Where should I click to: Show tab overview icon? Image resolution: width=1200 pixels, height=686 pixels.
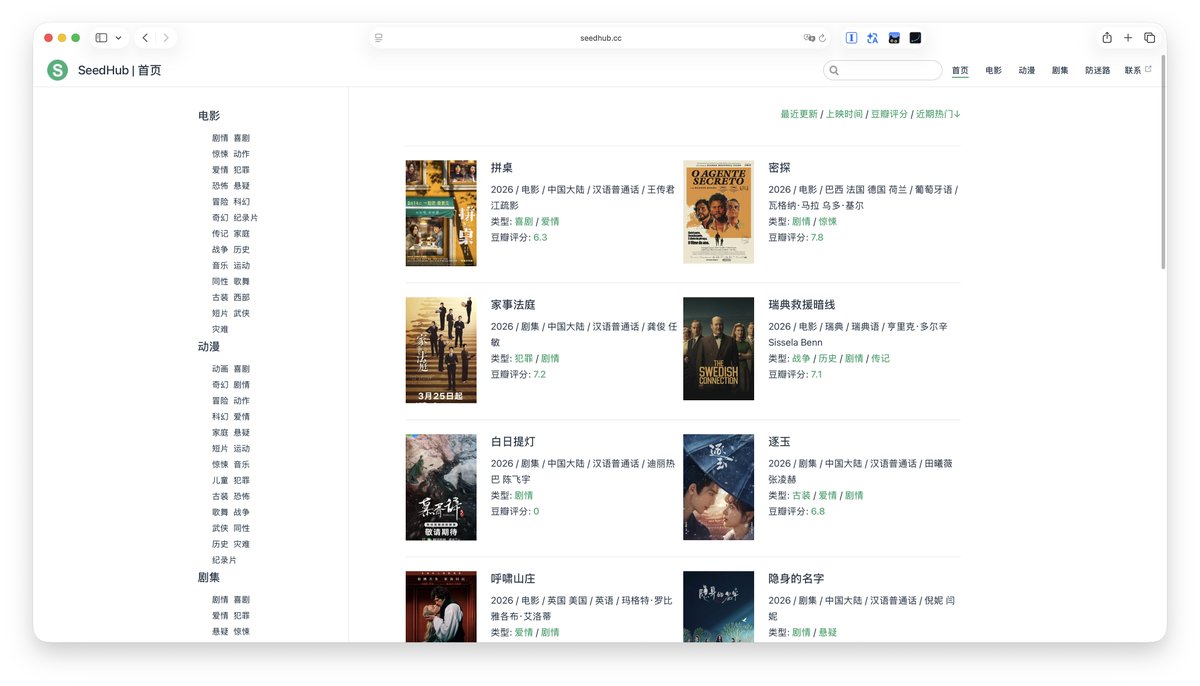click(x=1149, y=38)
